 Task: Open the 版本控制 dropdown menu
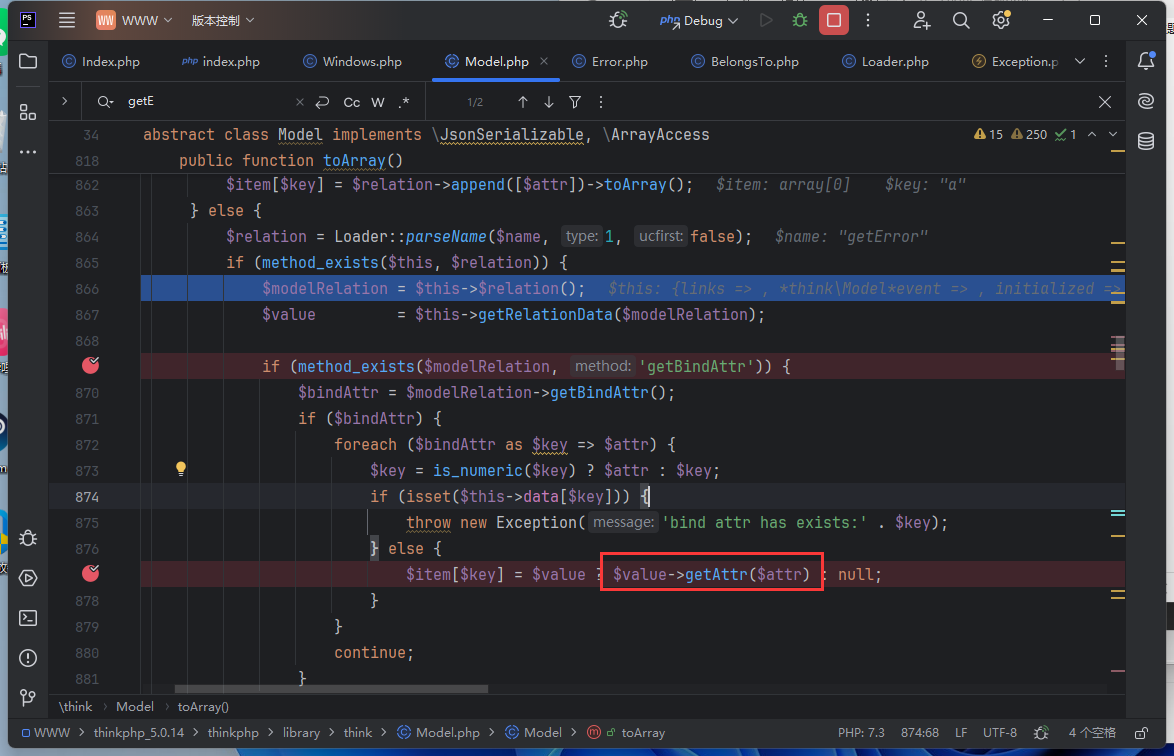pos(222,20)
